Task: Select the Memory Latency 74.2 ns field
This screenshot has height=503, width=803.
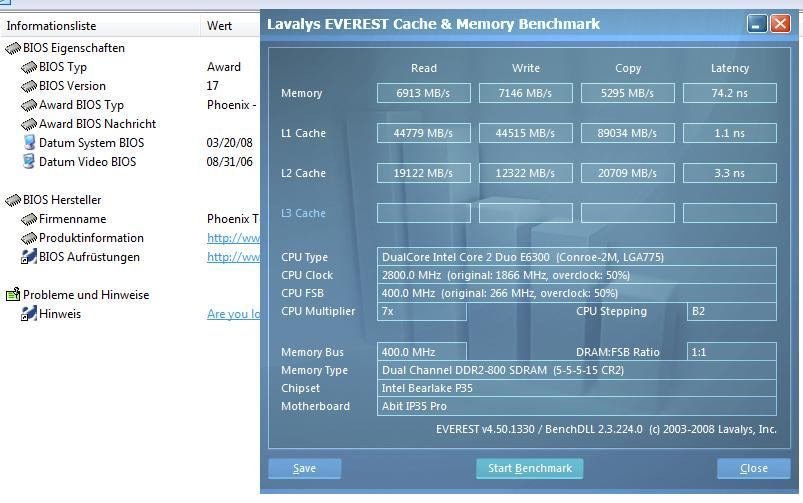Action: [x=729, y=93]
